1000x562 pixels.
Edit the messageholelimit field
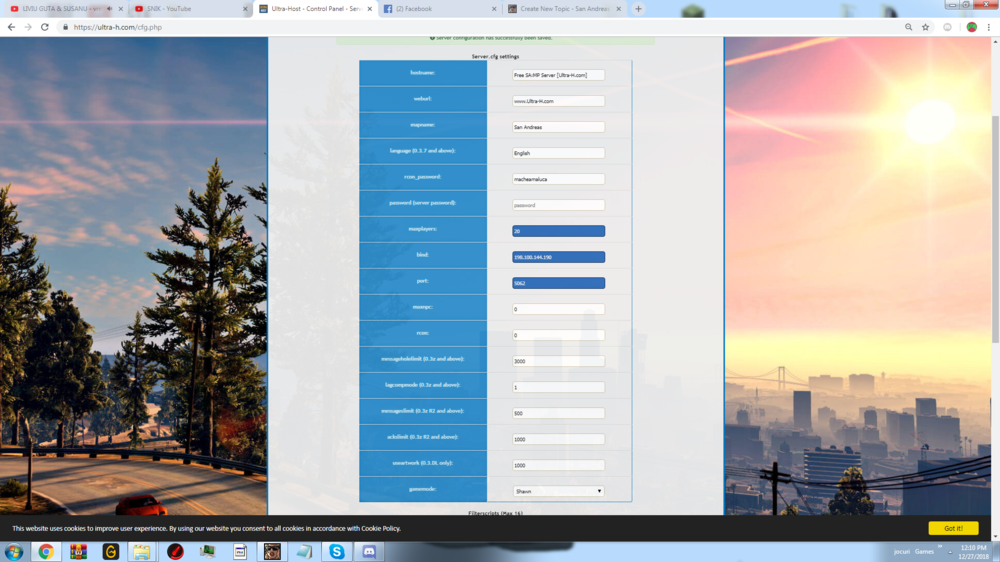coord(558,361)
